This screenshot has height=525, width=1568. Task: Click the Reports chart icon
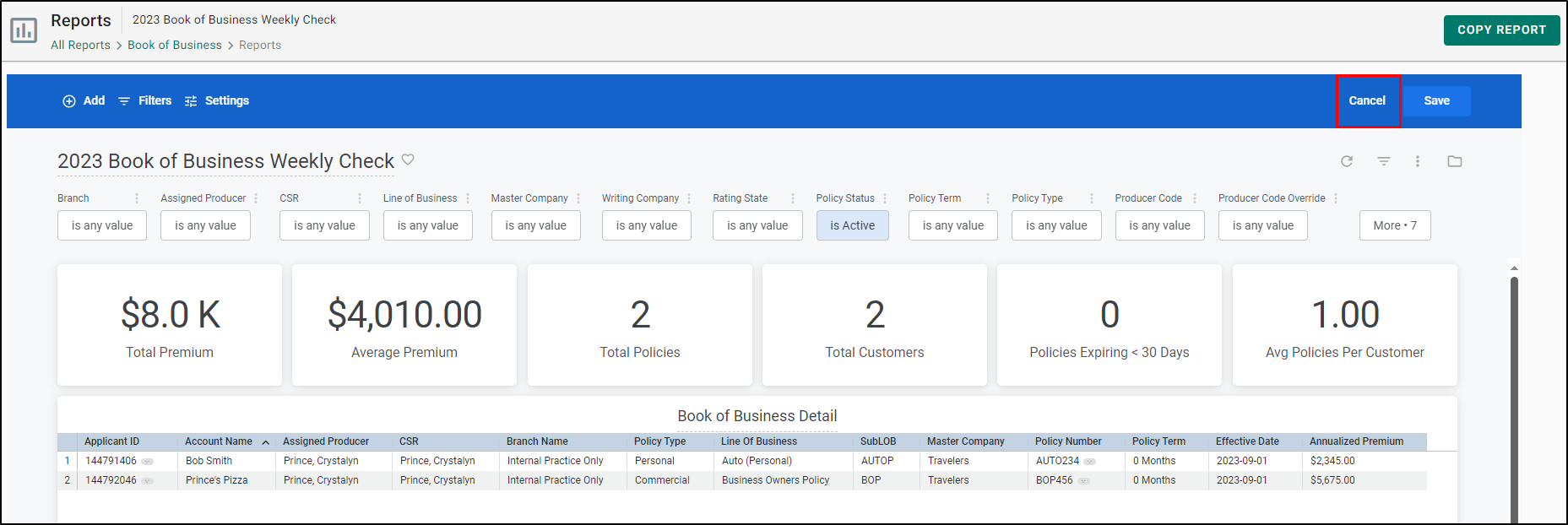tap(24, 30)
